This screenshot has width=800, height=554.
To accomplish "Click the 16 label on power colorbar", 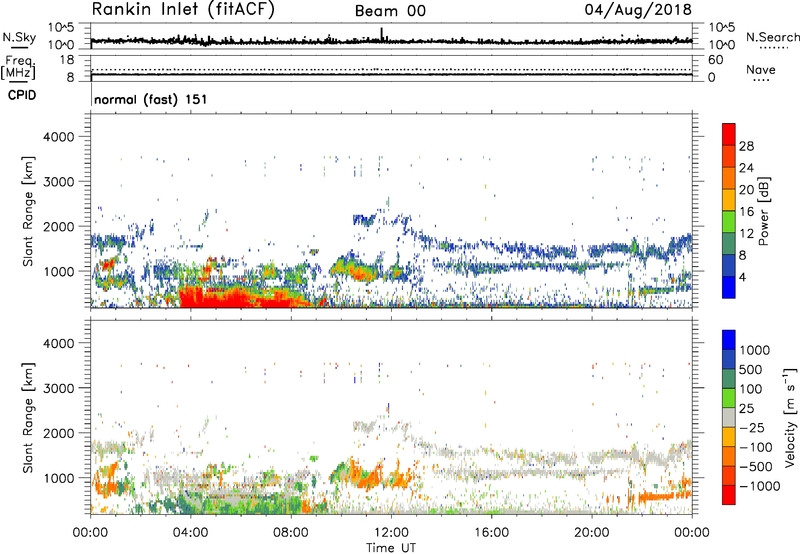I will pos(746,212).
